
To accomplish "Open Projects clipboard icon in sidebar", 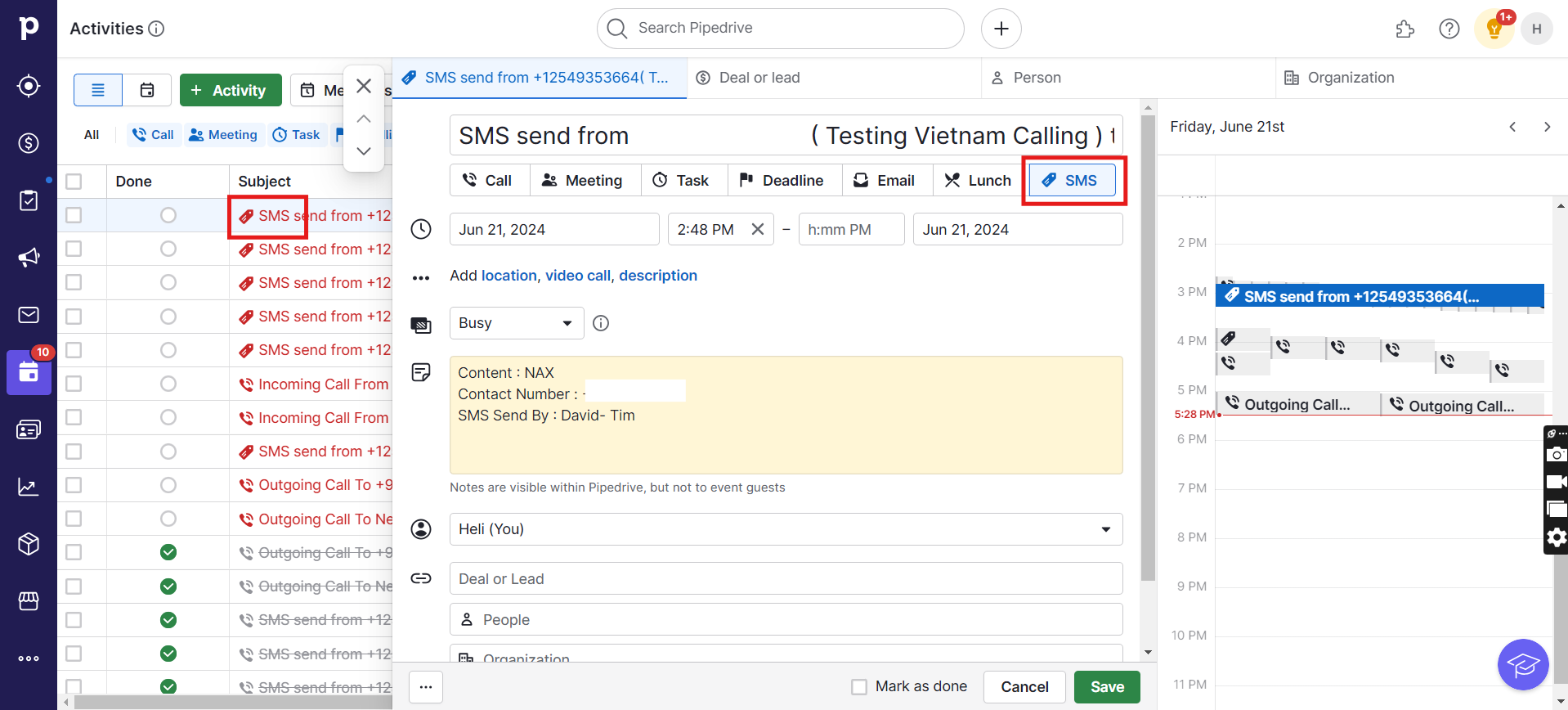I will click(x=29, y=200).
